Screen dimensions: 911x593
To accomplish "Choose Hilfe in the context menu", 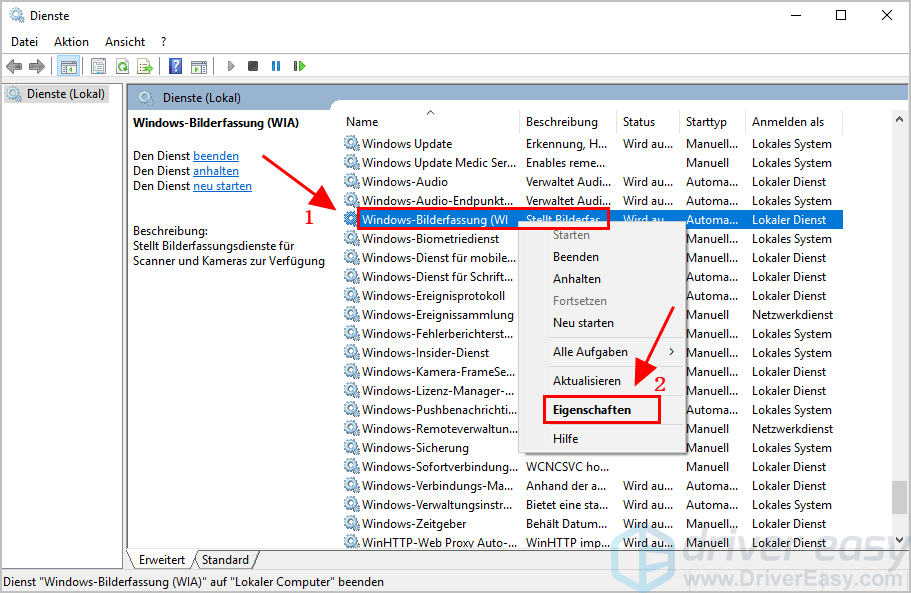I will click(x=601, y=439).
